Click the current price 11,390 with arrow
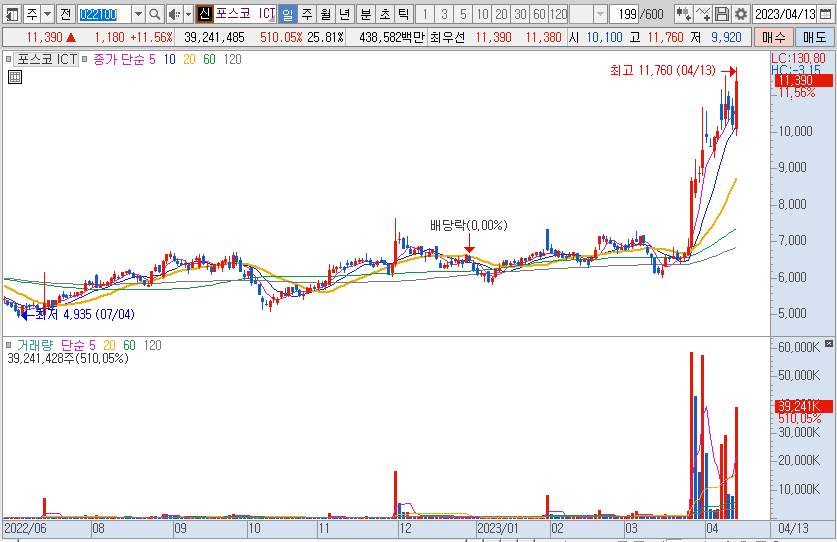 pos(51,37)
